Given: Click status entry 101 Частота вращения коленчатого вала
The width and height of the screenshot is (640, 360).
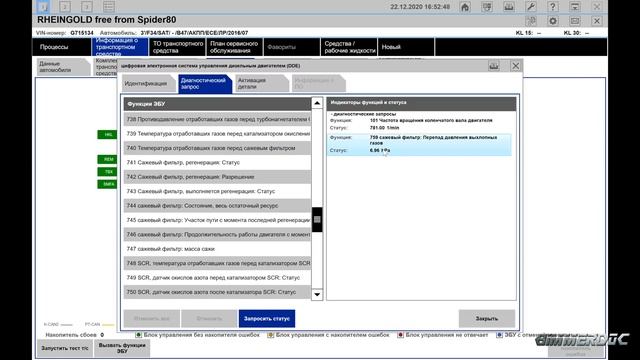Looking at the screenshot, I should (x=419, y=124).
